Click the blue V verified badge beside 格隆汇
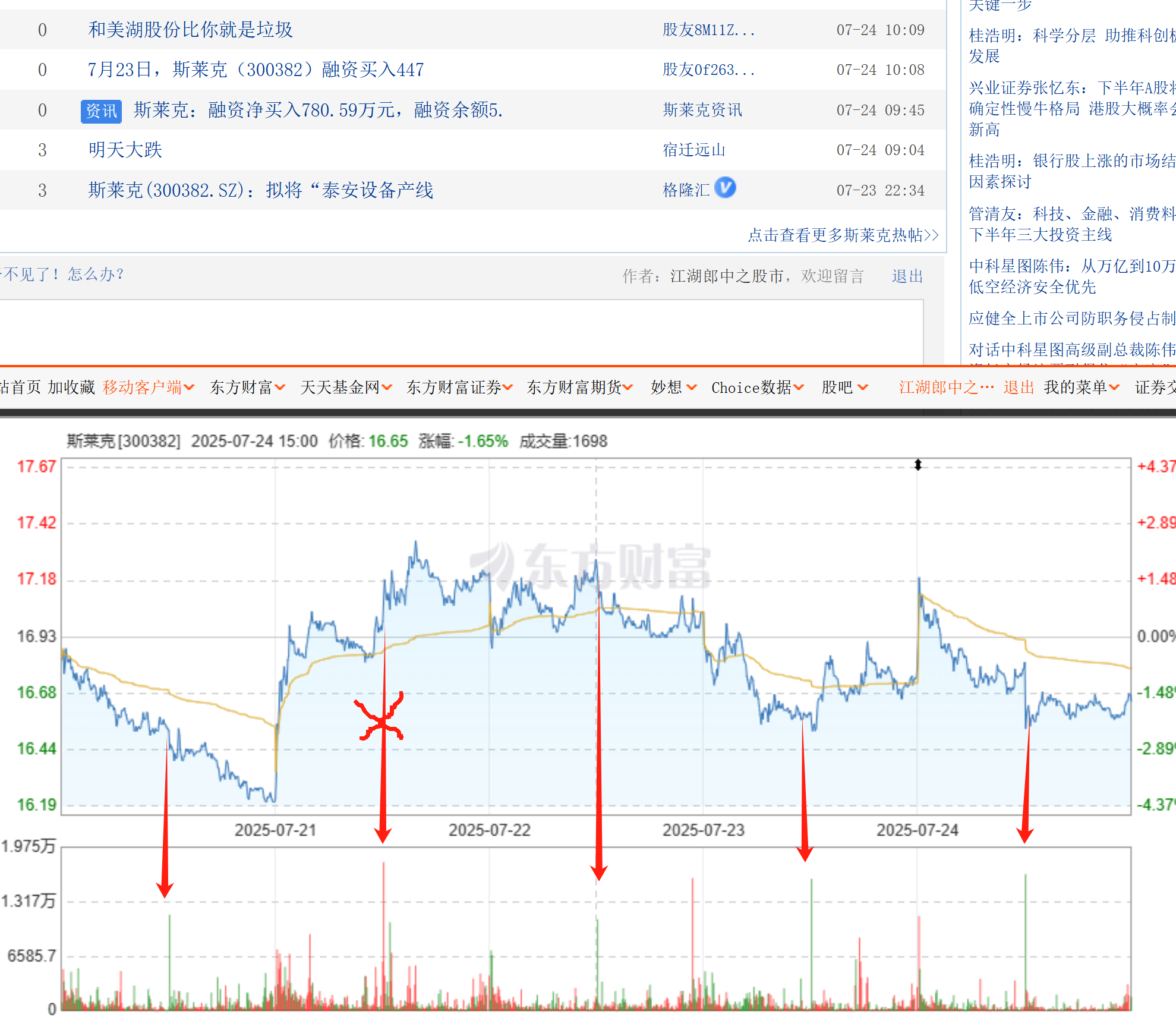The width and height of the screenshot is (1176, 1027). pyautogui.click(x=725, y=188)
